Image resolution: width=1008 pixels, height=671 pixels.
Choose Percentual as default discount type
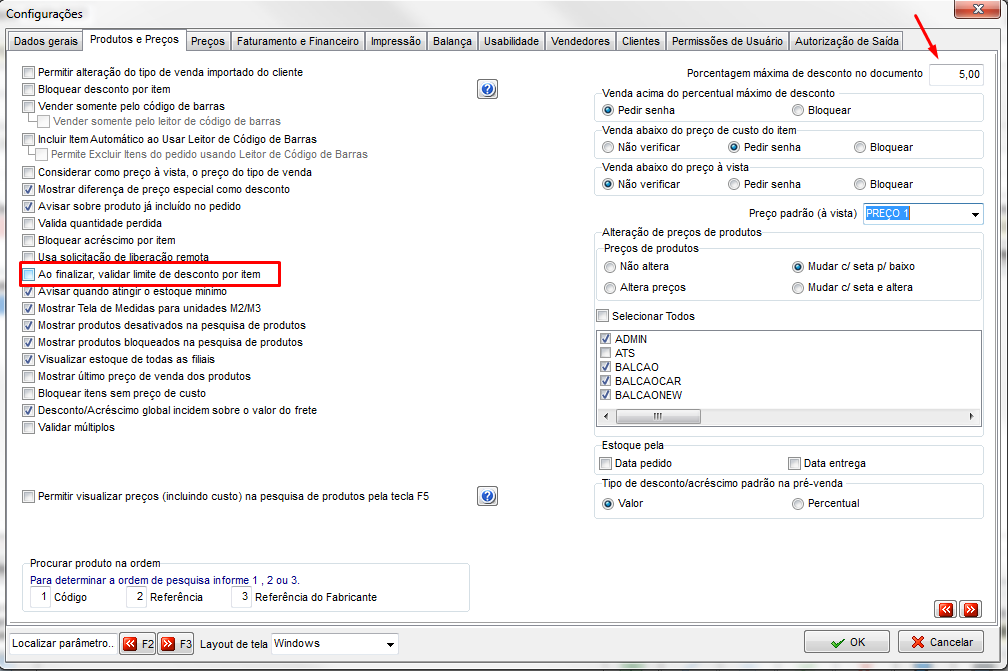798,504
